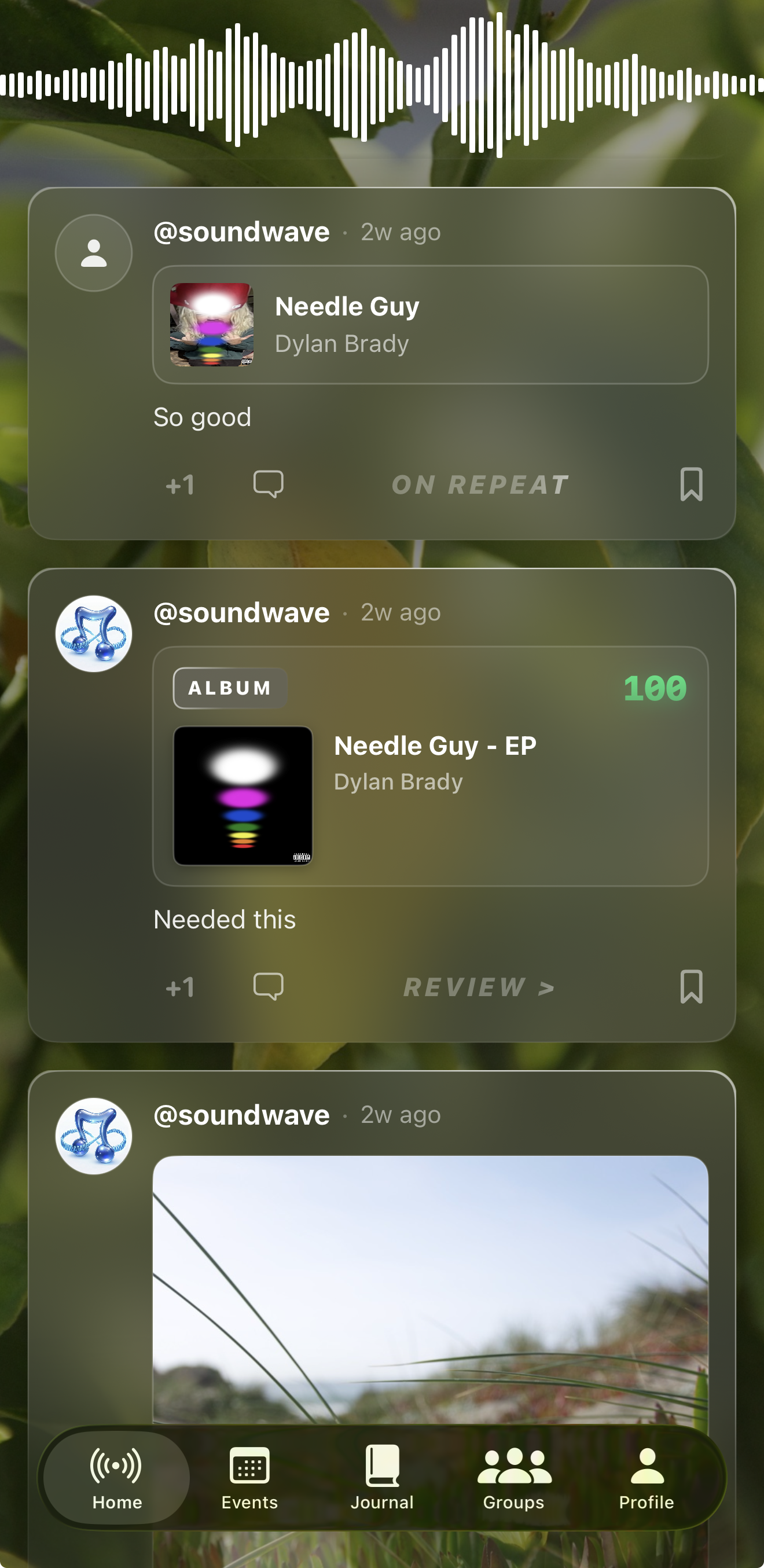Image resolution: width=764 pixels, height=1568 pixels.
Task: Go to the Groups tab
Action: [514, 1477]
